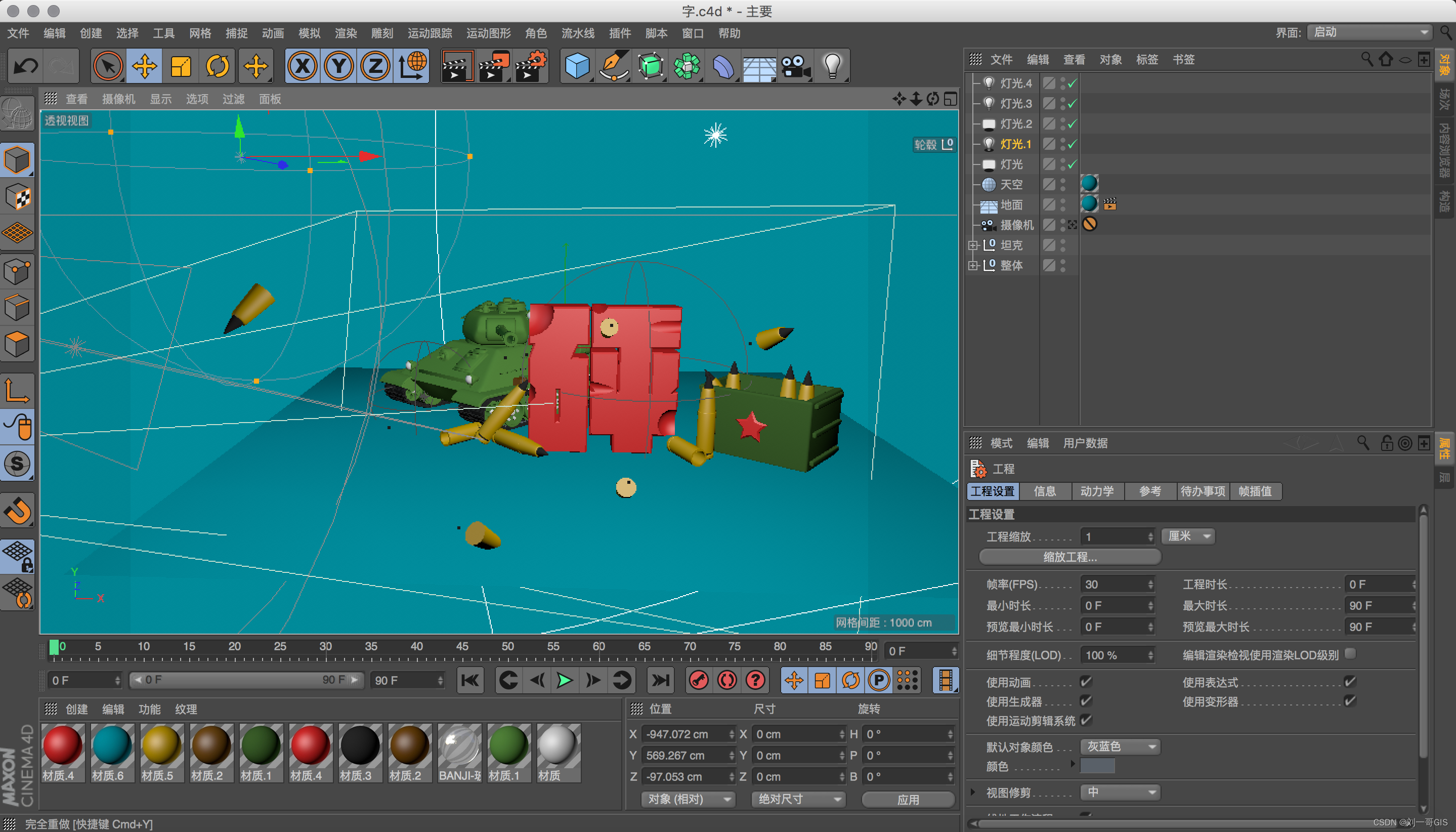1456x832 pixels.
Task: Open the render settings icon
Action: (x=530, y=66)
